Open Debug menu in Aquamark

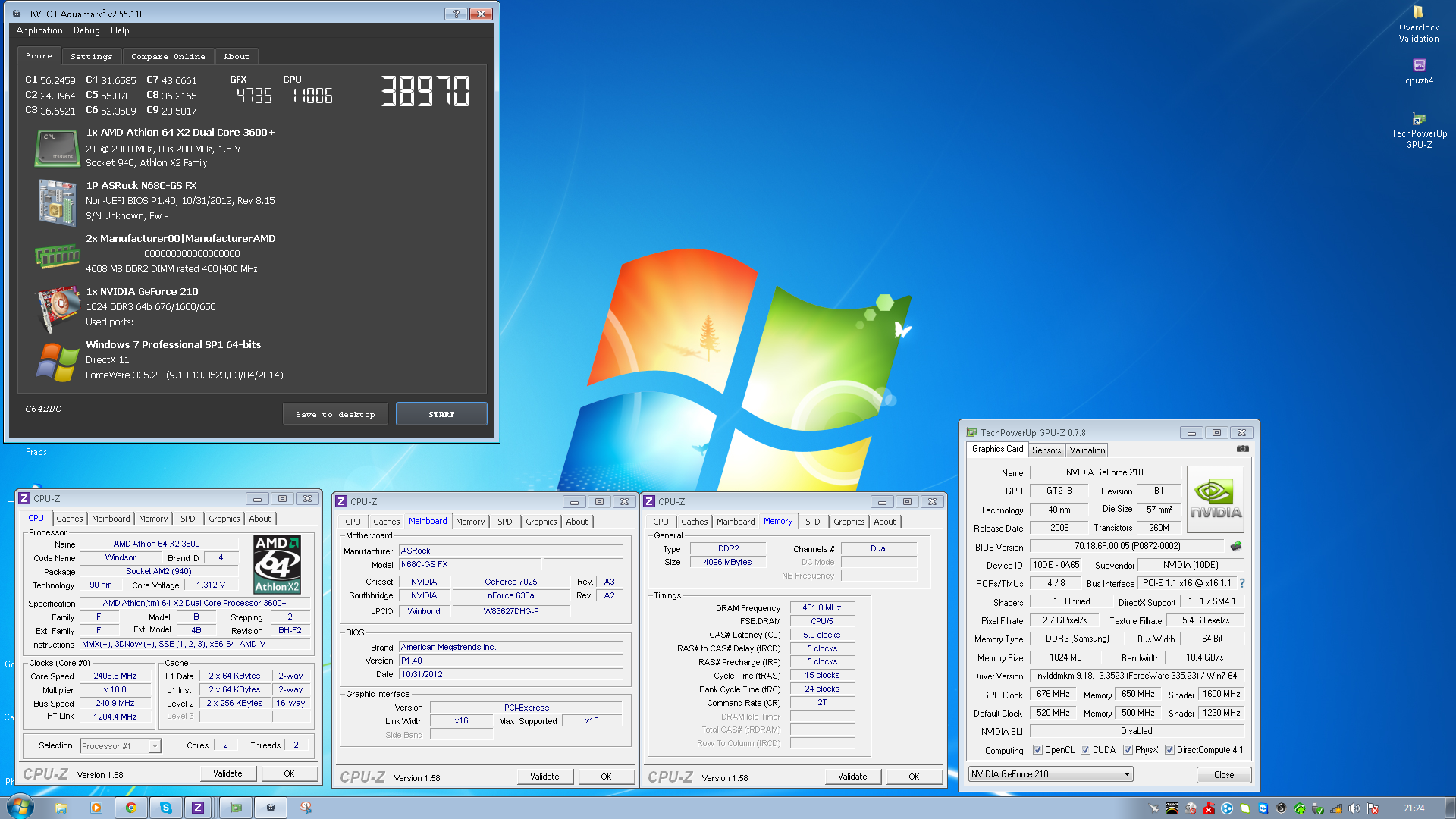click(86, 30)
